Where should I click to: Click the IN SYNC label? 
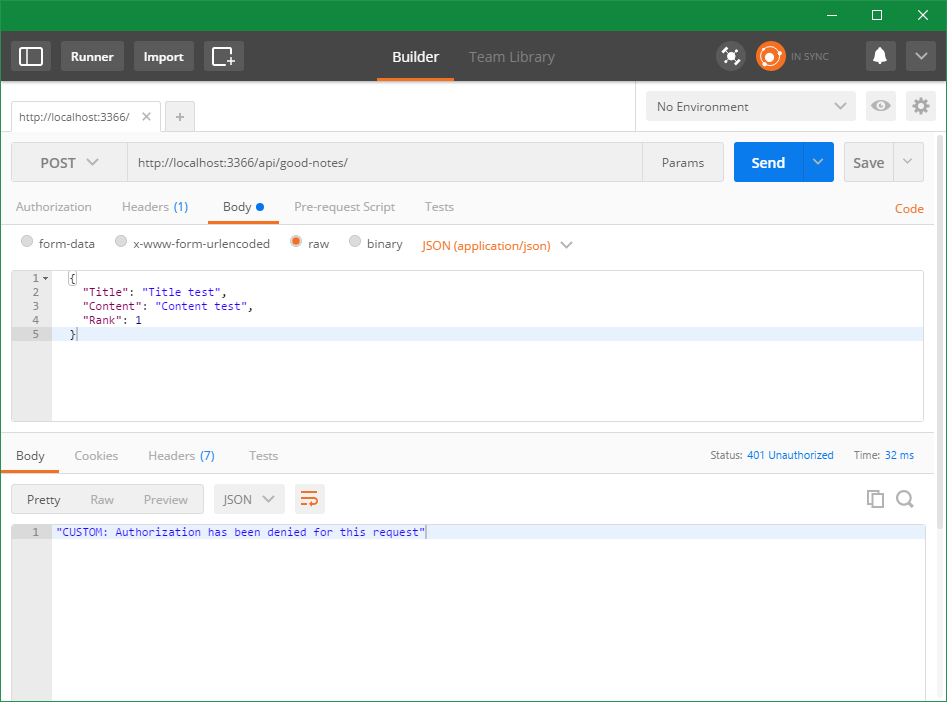pos(809,56)
